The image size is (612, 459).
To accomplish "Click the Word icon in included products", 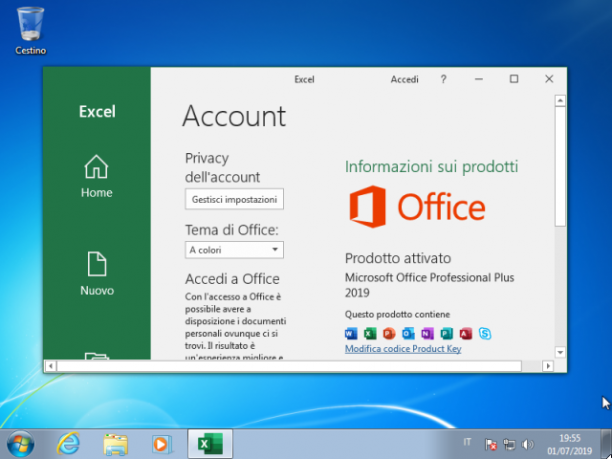I will pos(351,333).
